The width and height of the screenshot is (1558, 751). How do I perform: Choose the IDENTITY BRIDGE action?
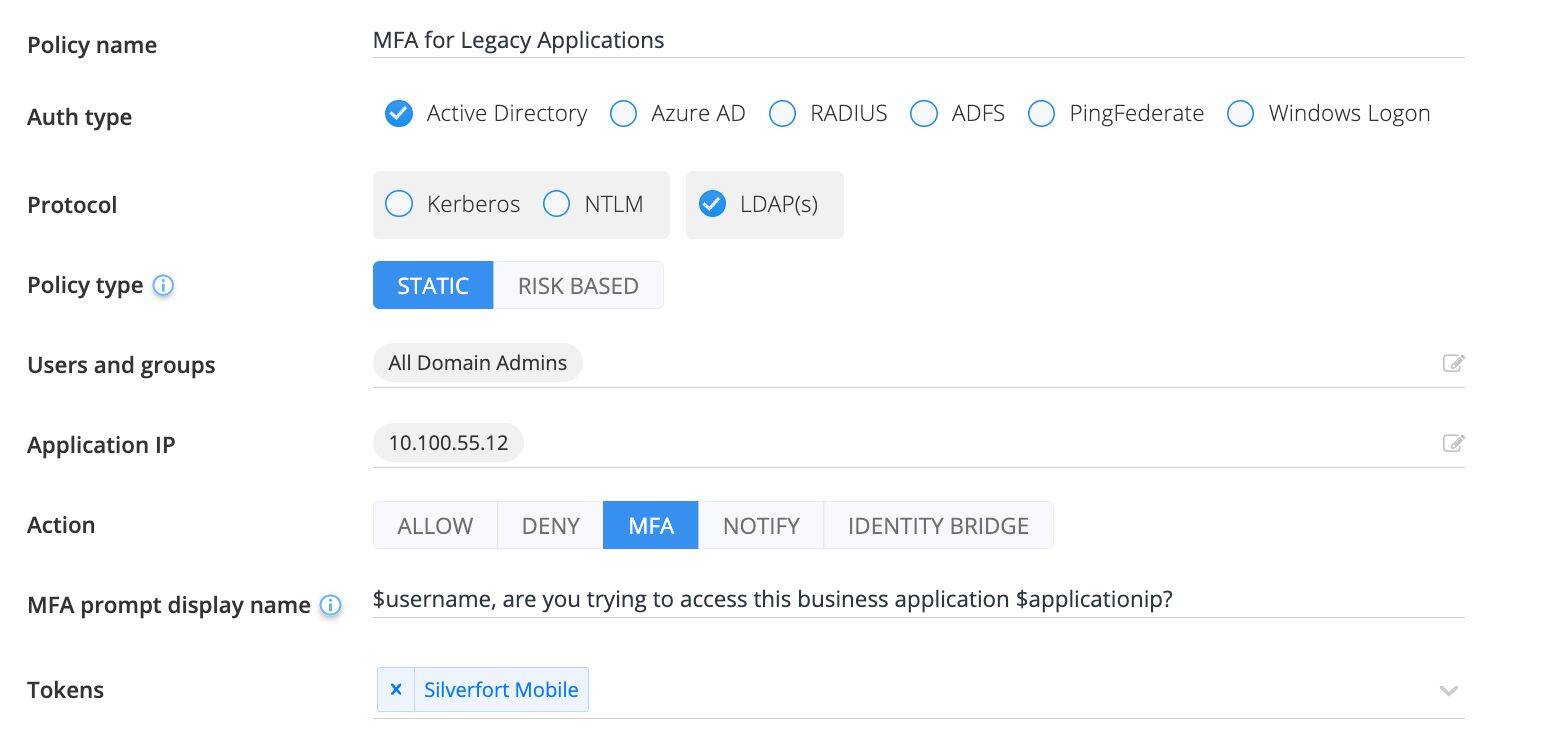938,526
